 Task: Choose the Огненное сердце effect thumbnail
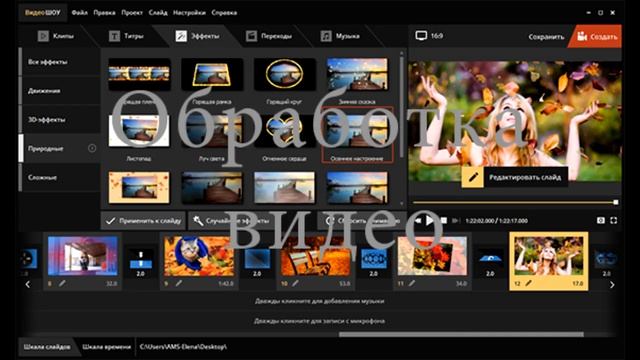pos(284,131)
